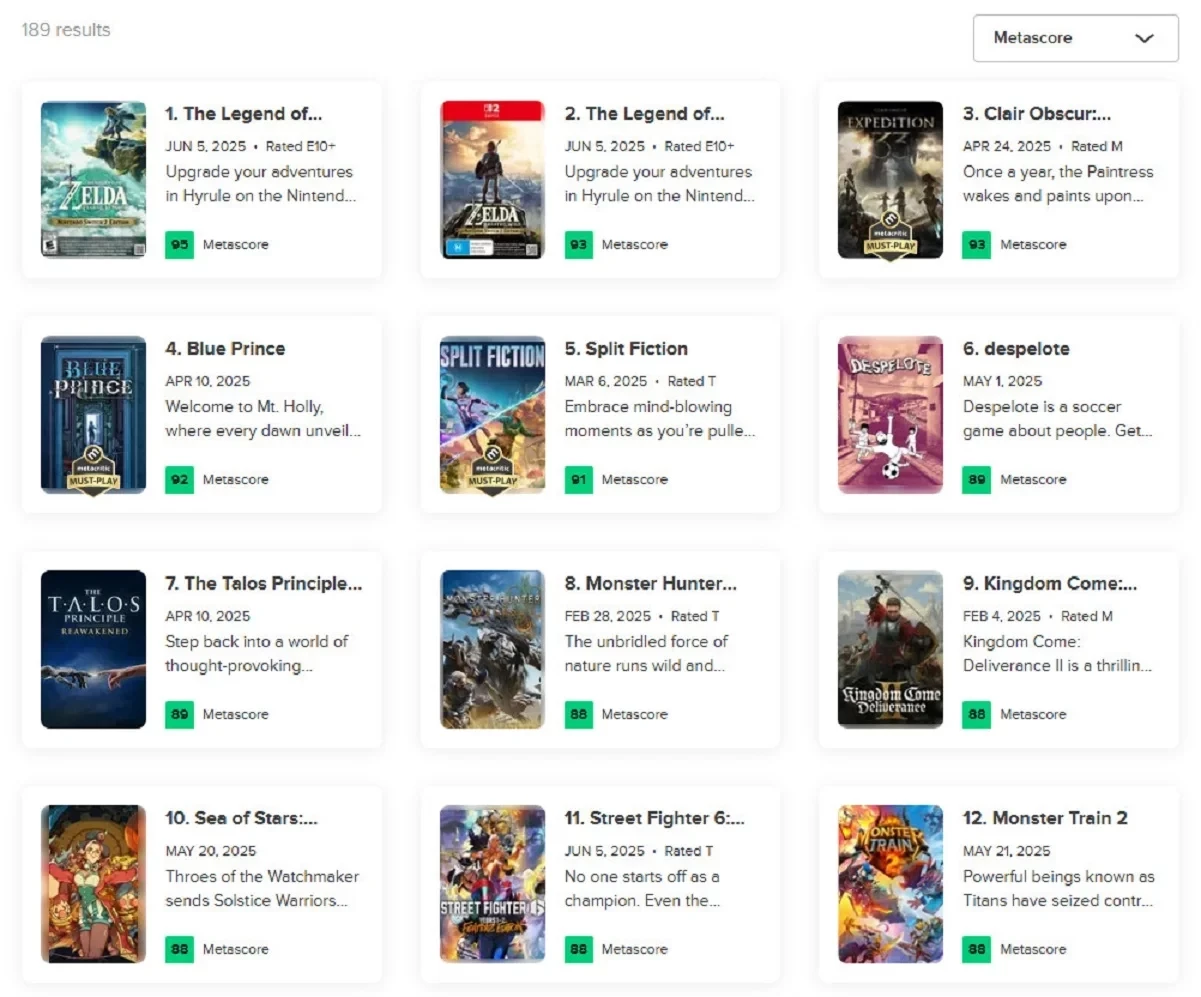Click despelote's 89 Metascore badge
Image resolution: width=1201 pixels, height=997 pixels.
(976, 479)
